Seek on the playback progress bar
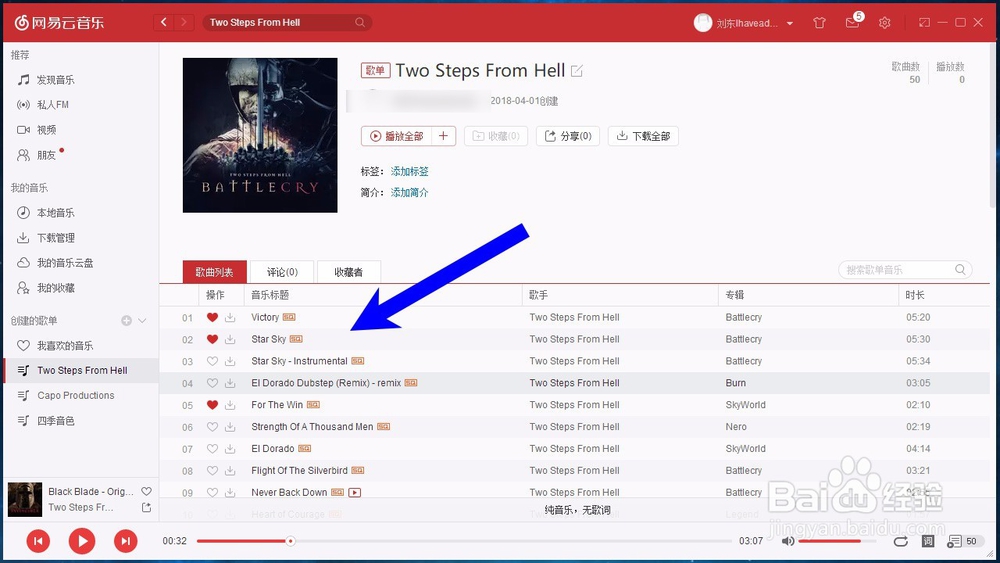Screen dimensions: 1000x563 point(464,541)
